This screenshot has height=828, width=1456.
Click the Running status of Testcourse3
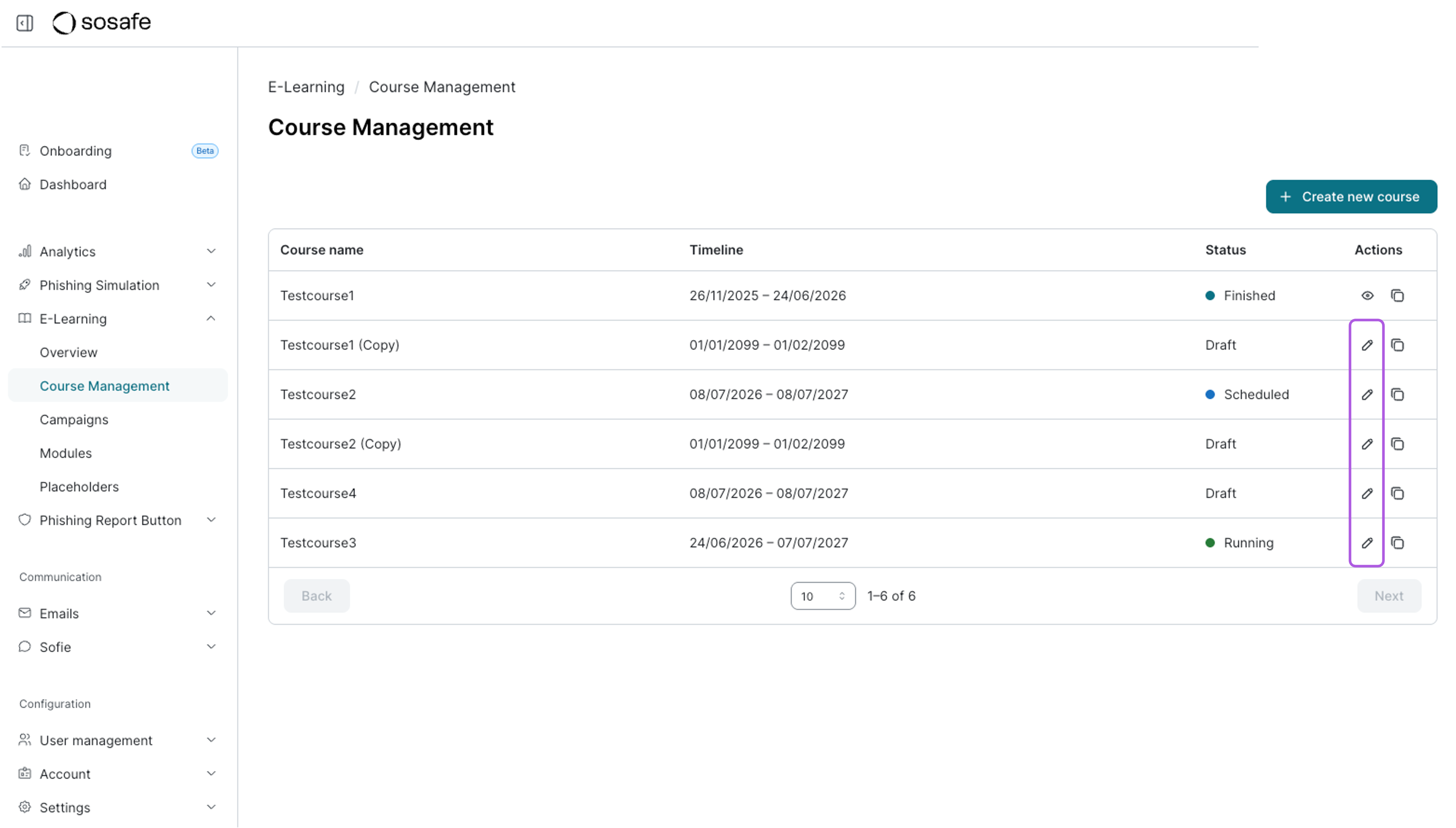(1239, 543)
